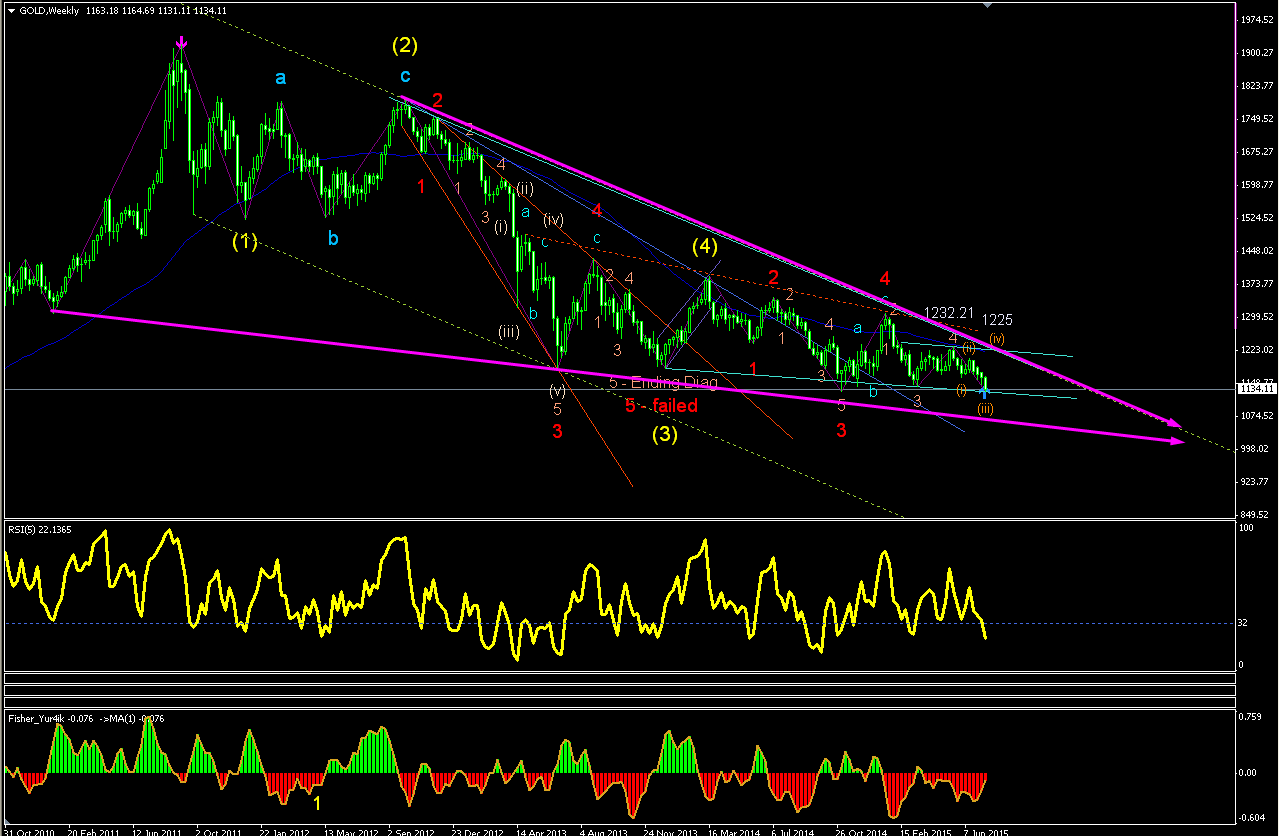Click the 1299.52 price axis label

[1257, 317]
